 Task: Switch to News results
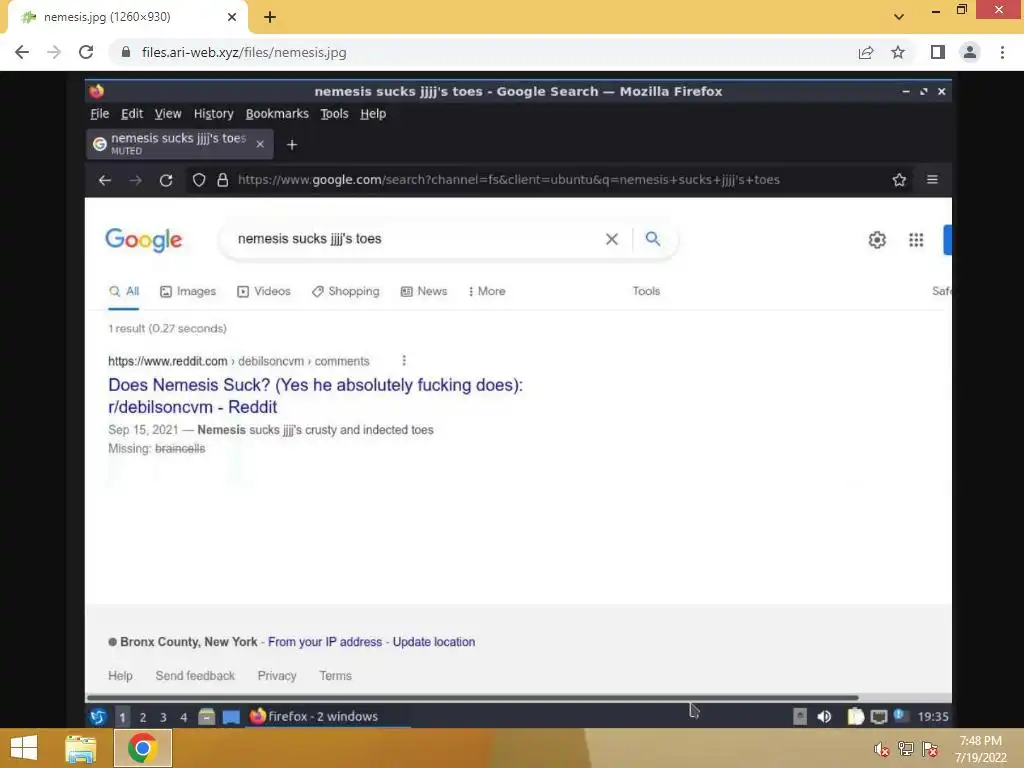424,291
